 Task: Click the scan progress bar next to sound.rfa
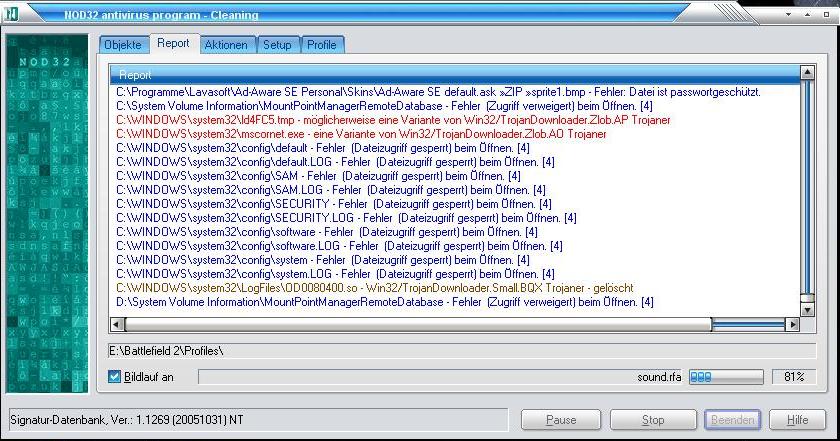tap(727, 377)
